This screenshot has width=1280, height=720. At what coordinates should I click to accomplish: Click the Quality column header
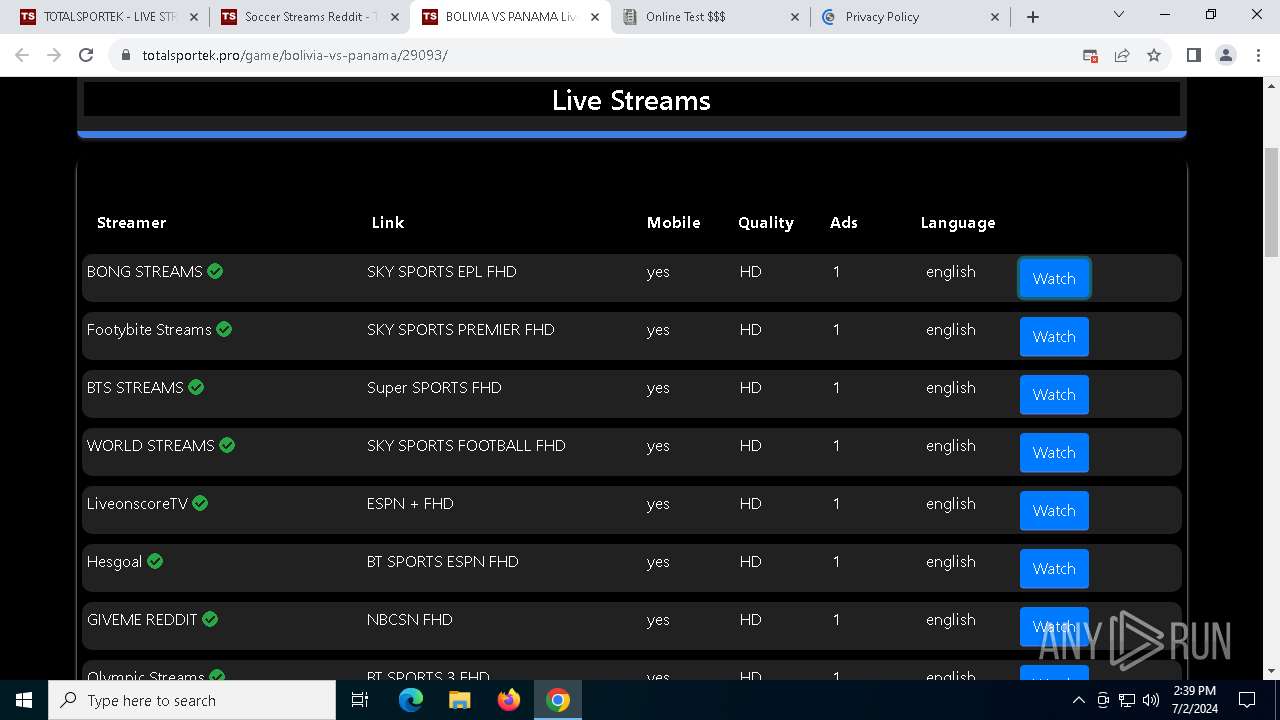[766, 222]
